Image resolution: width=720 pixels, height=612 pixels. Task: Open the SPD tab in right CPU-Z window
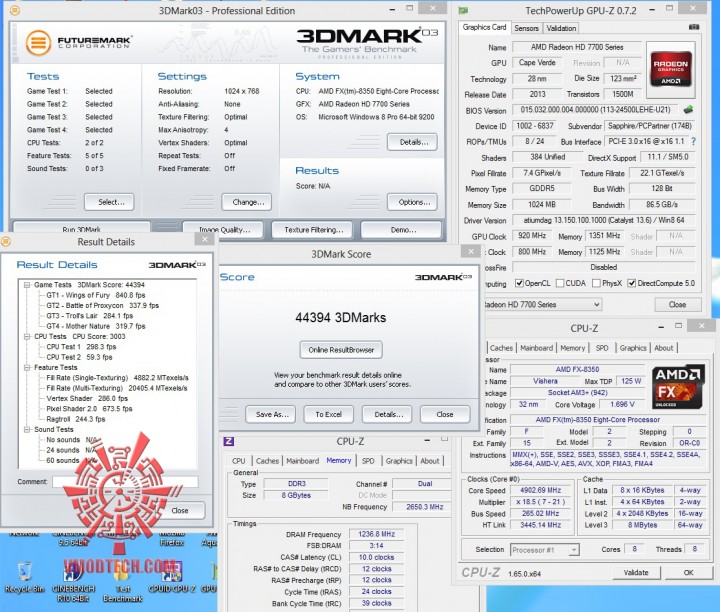(x=602, y=348)
